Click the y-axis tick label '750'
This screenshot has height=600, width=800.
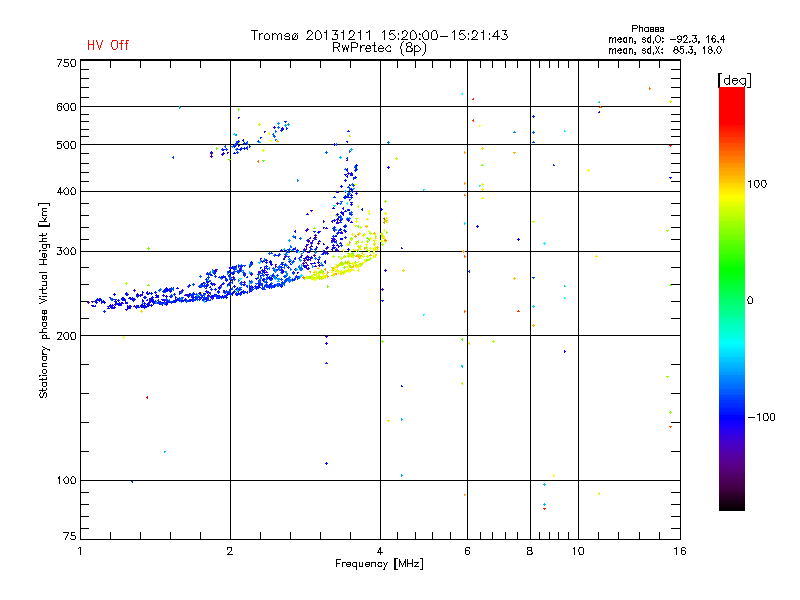click(66, 63)
